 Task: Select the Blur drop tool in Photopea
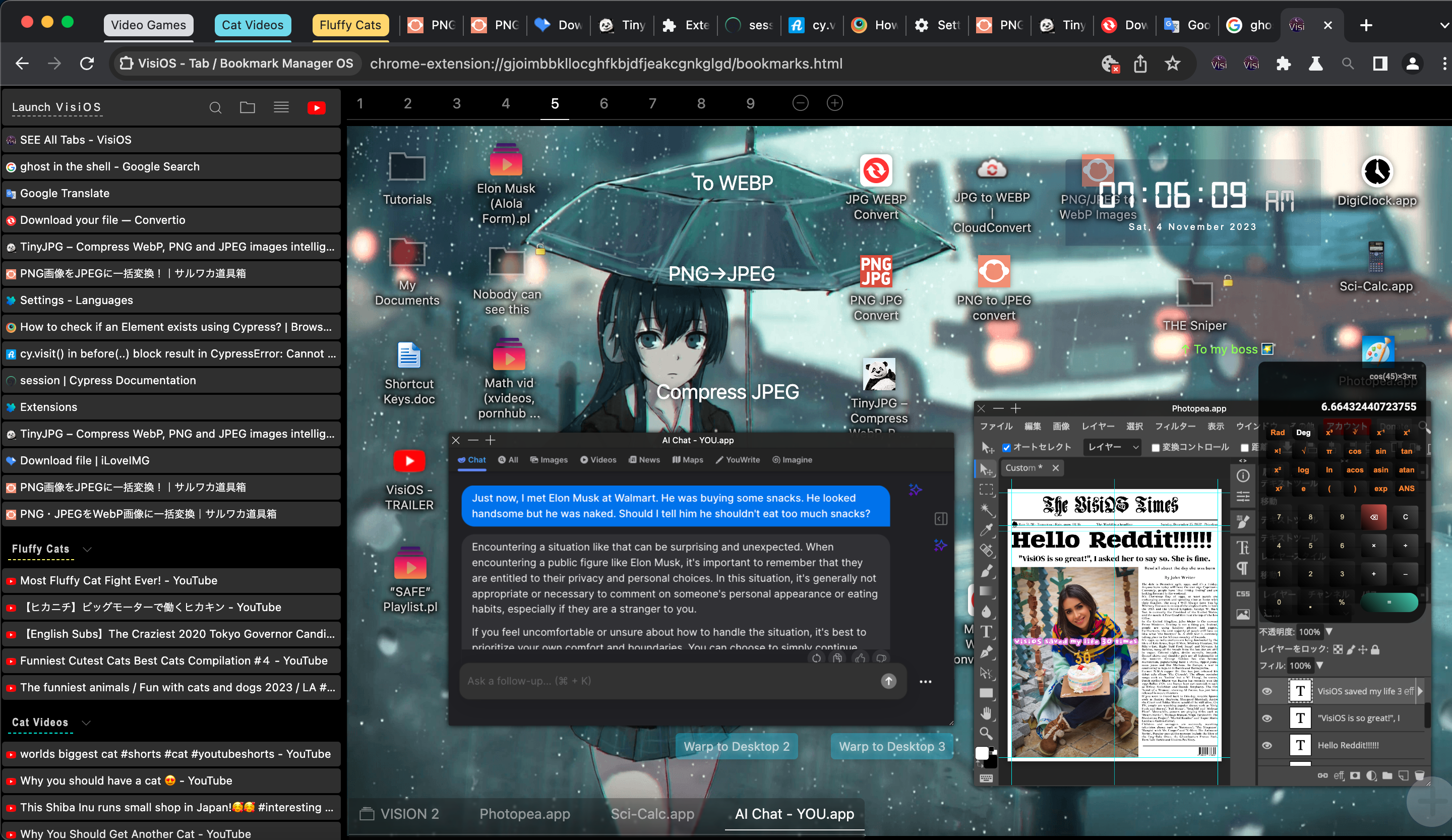coord(987,611)
